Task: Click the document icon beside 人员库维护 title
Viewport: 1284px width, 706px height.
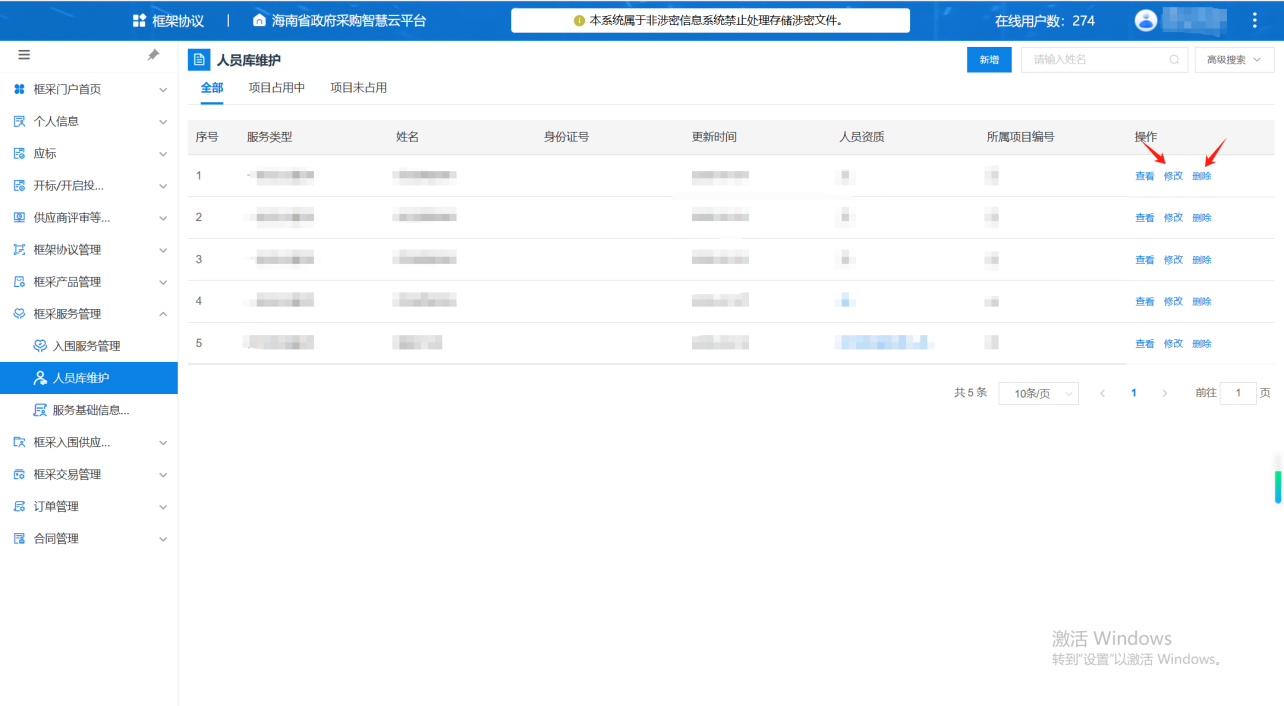Action: pos(199,60)
